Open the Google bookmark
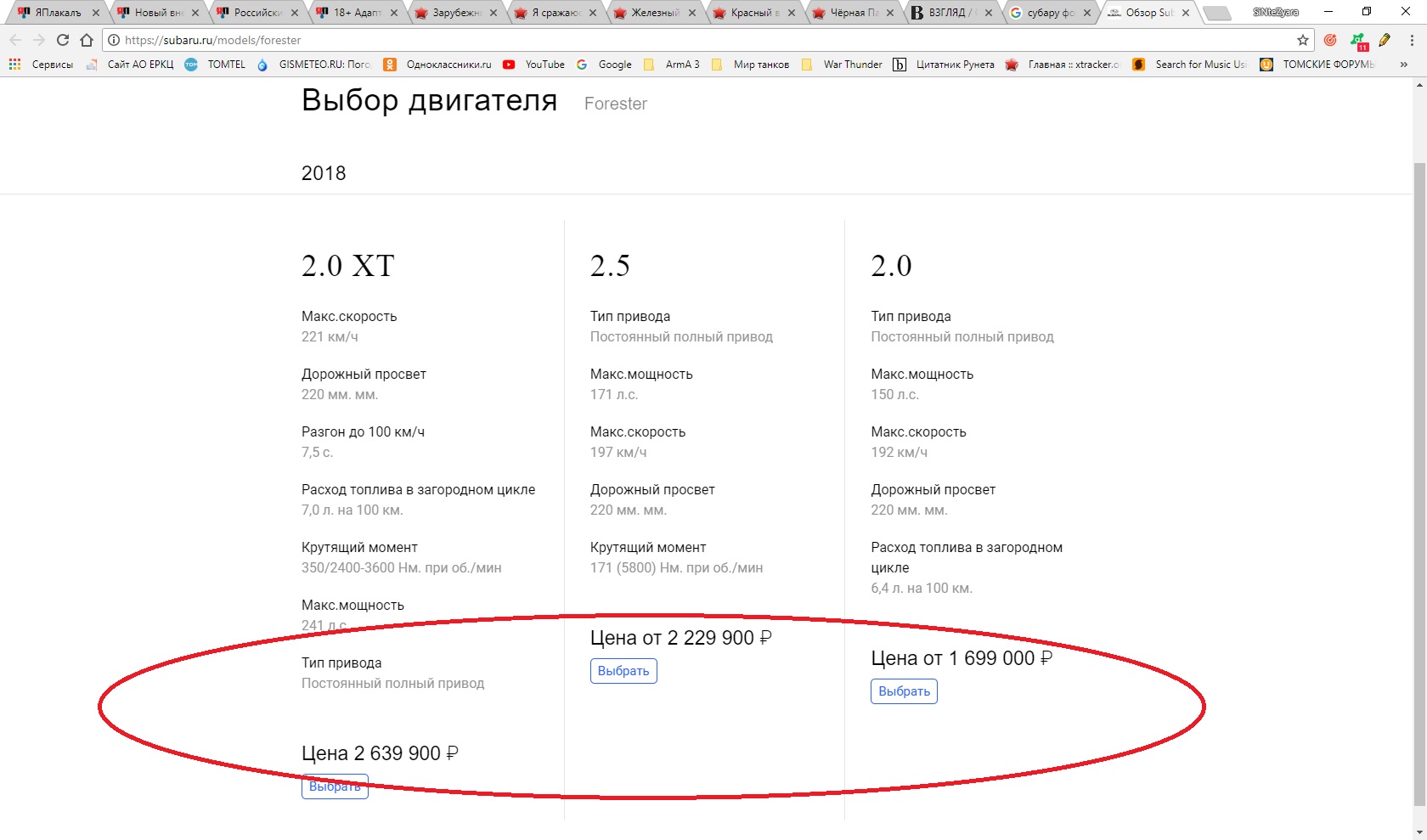Image resolution: width=1427 pixels, height=840 pixels. pyautogui.click(x=604, y=65)
